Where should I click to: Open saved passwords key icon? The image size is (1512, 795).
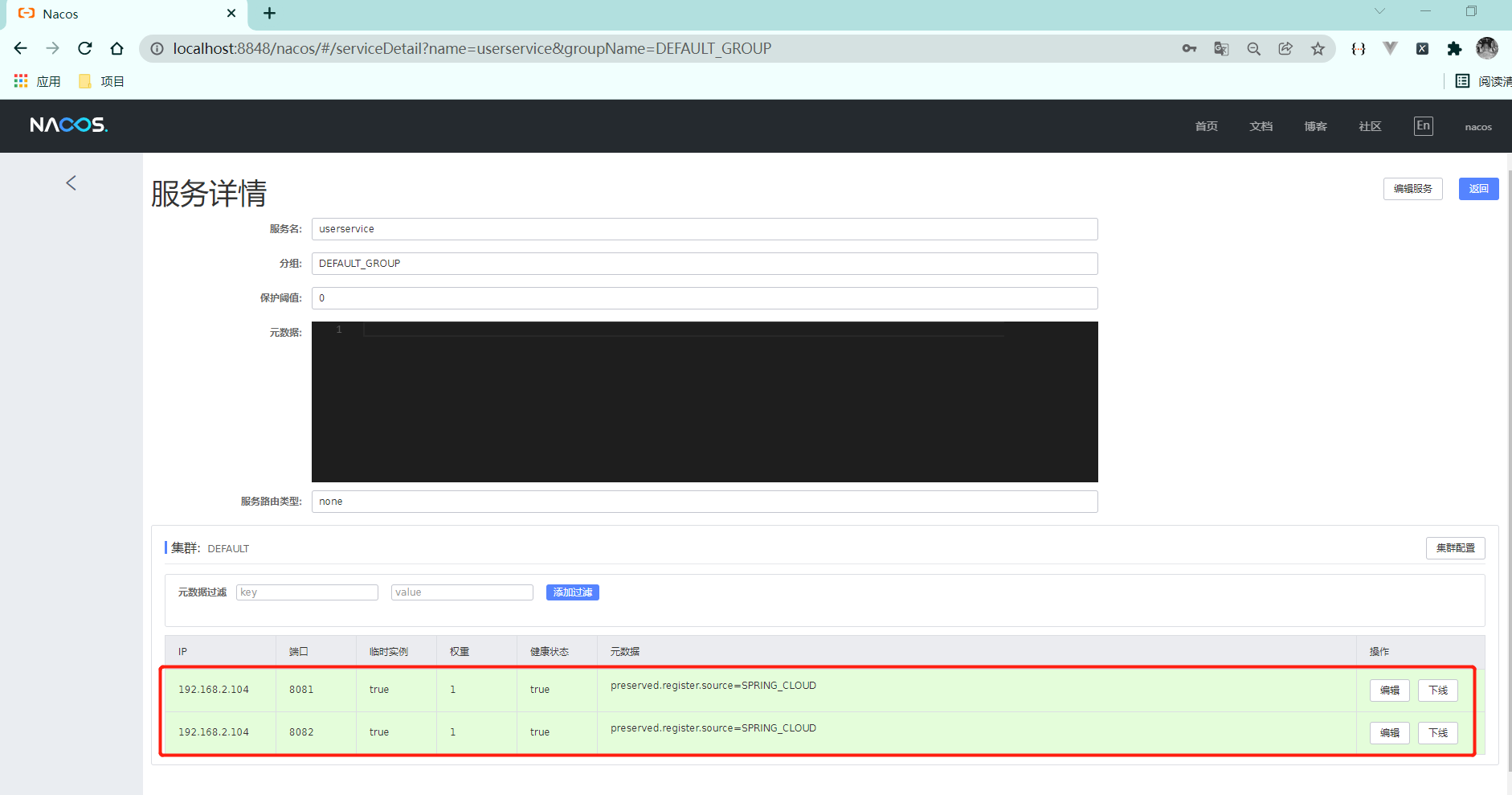[x=1189, y=49]
